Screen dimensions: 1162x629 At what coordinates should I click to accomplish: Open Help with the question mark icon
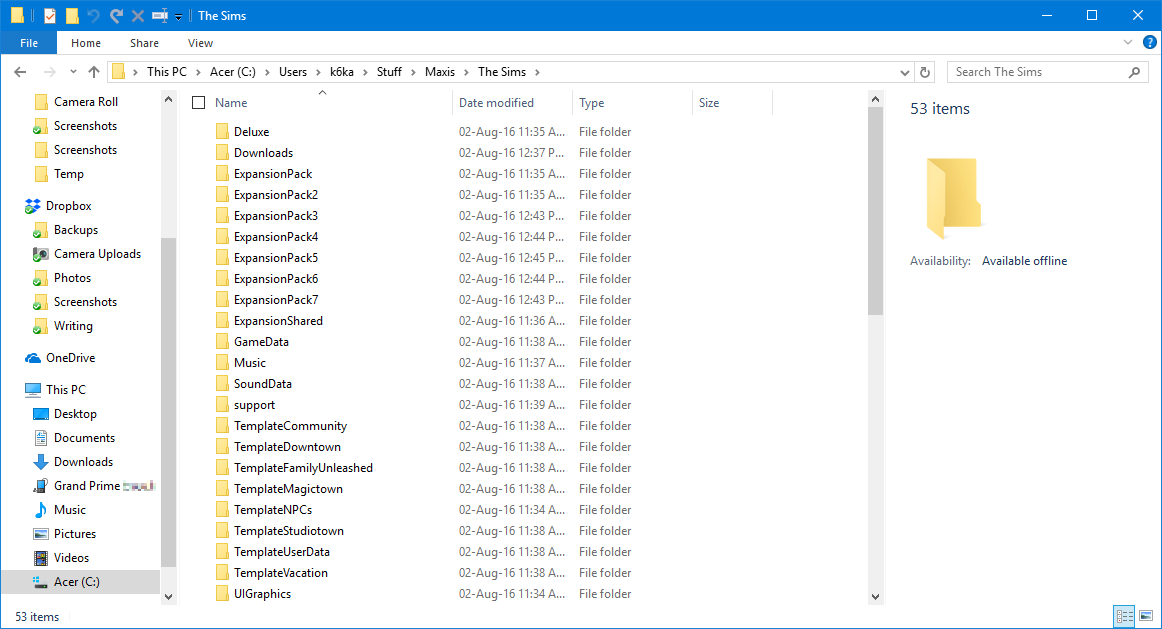pos(1149,43)
